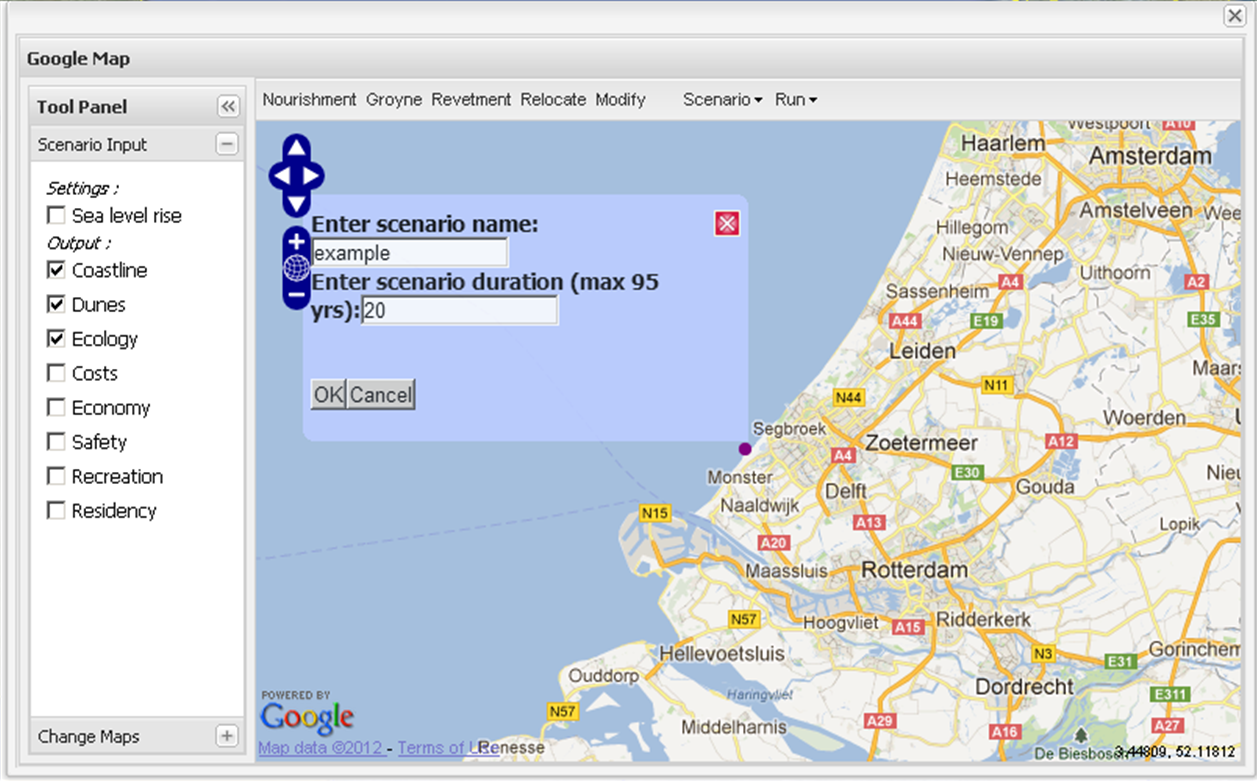Choose the Relocate tool
The height and width of the screenshot is (781, 1257).
pos(553,100)
